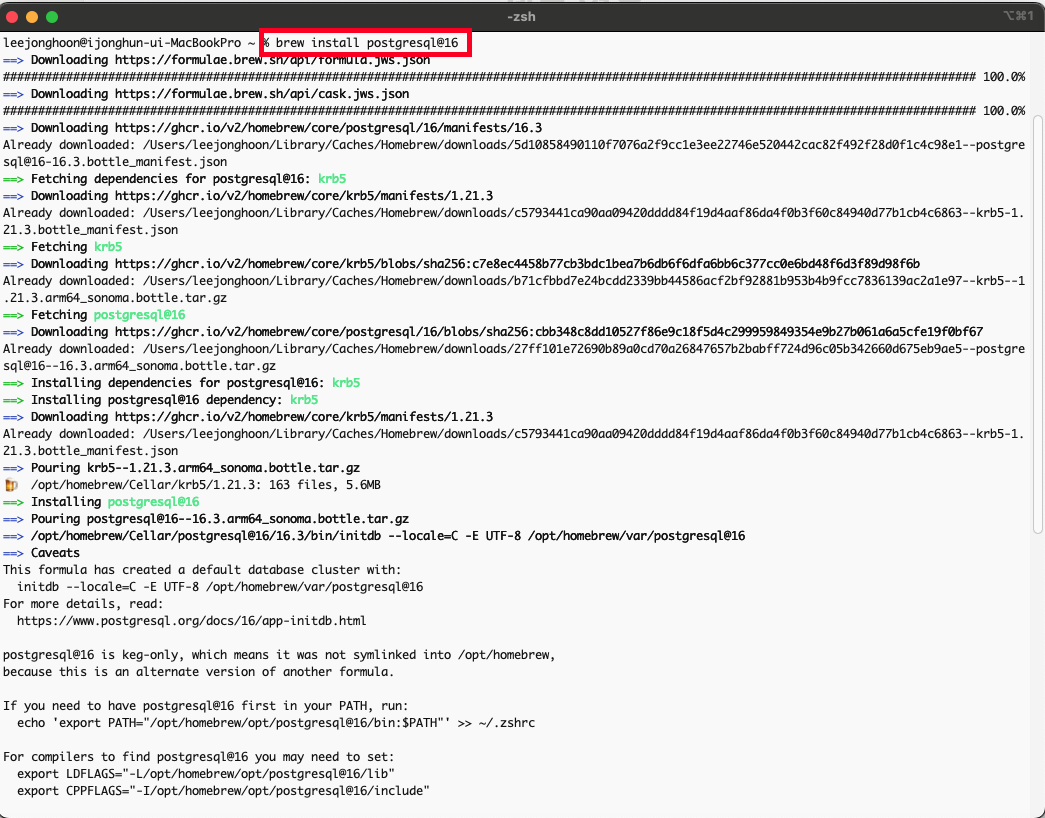The height and width of the screenshot is (818, 1045).
Task: Click the line 'Fetching krb5'
Action: pyautogui.click(x=63, y=247)
